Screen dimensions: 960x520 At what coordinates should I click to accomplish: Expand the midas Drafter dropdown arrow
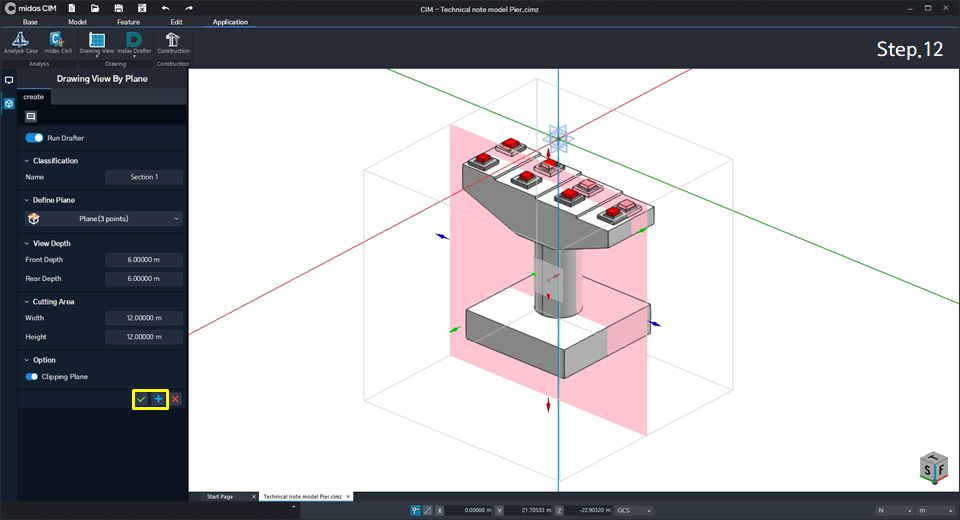(x=134, y=56)
